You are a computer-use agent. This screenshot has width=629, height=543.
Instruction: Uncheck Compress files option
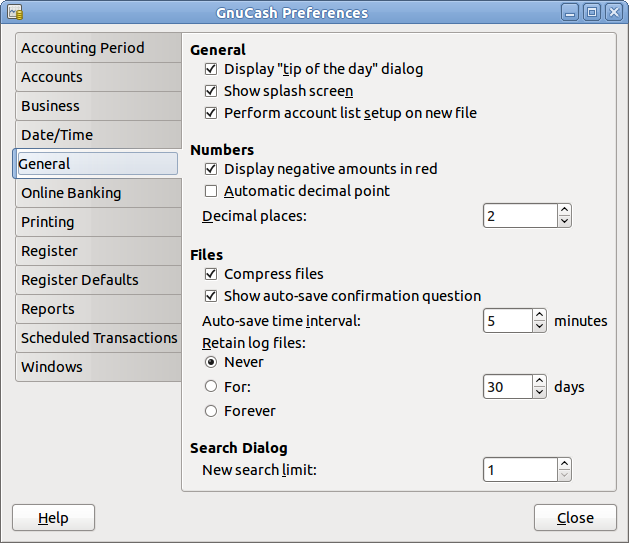211,274
